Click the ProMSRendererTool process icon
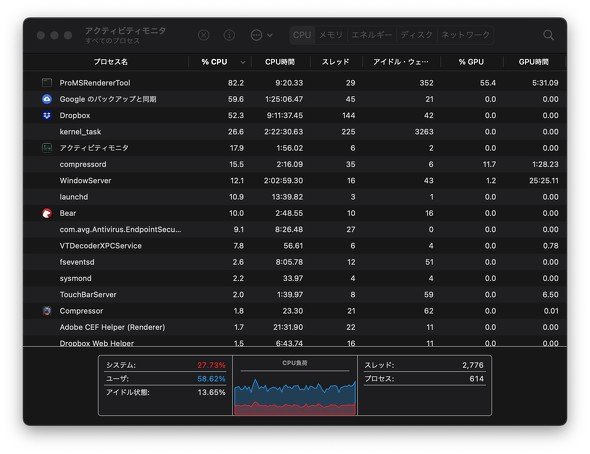This screenshot has height=454, width=590. 47,83
